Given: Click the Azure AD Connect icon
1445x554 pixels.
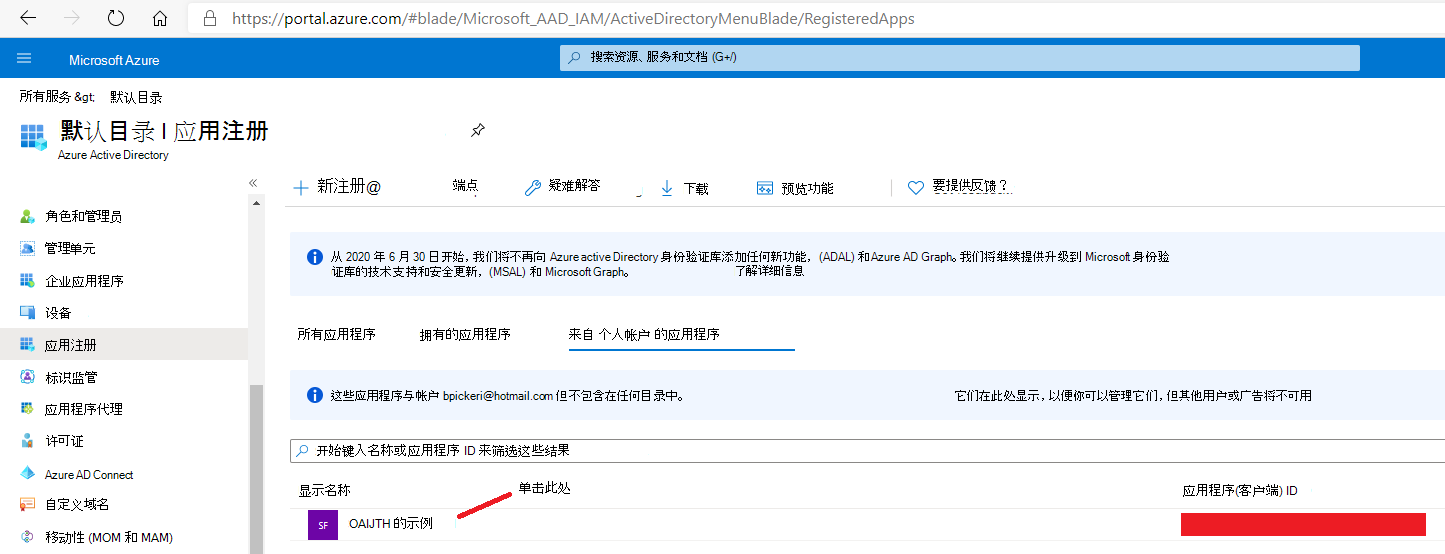Looking at the screenshot, I should tap(28, 474).
